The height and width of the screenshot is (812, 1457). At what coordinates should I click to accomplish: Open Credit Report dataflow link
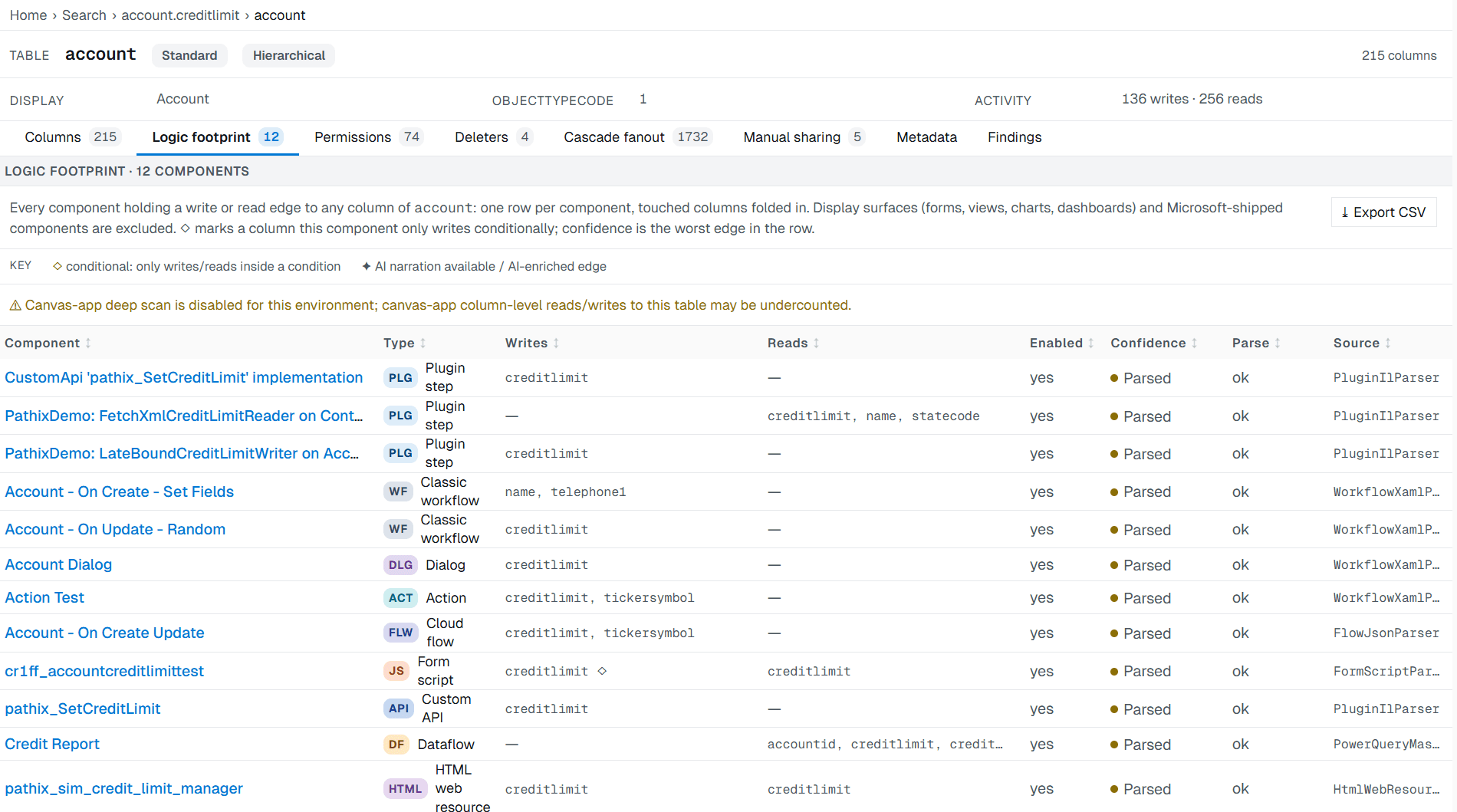click(52, 745)
